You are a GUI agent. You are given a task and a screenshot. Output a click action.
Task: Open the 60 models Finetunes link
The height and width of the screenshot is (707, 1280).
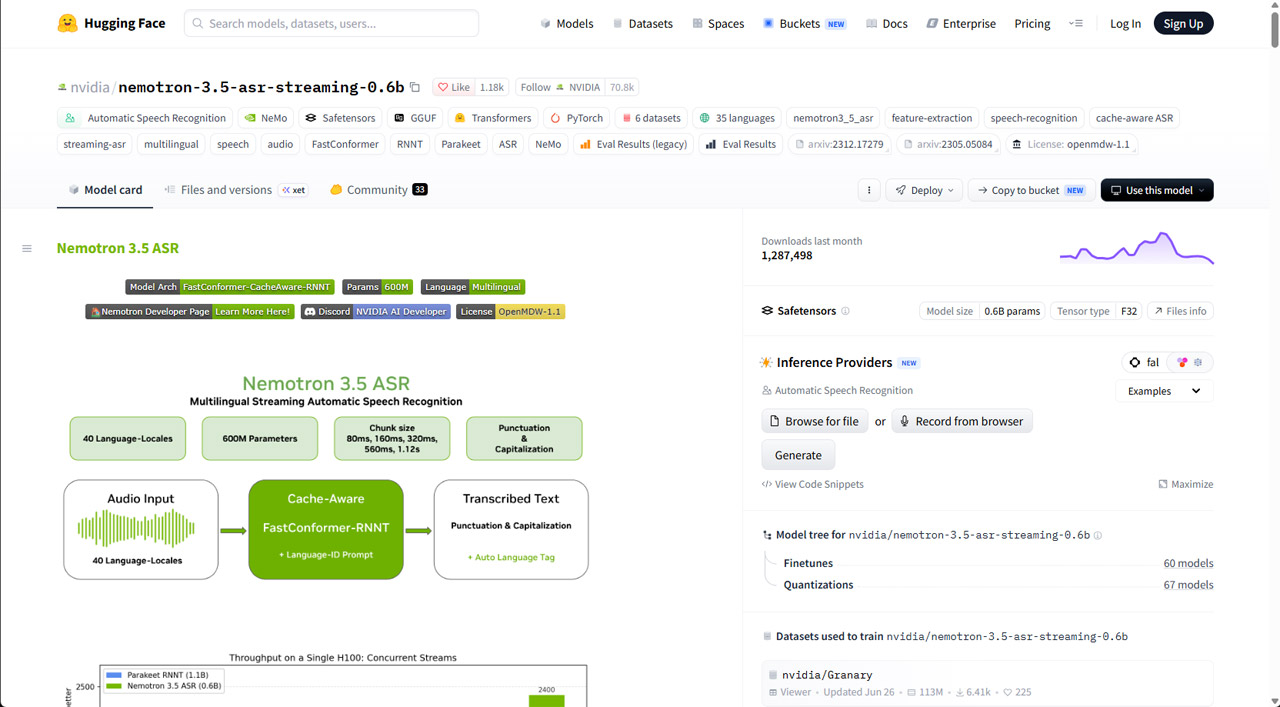[x=1188, y=563]
